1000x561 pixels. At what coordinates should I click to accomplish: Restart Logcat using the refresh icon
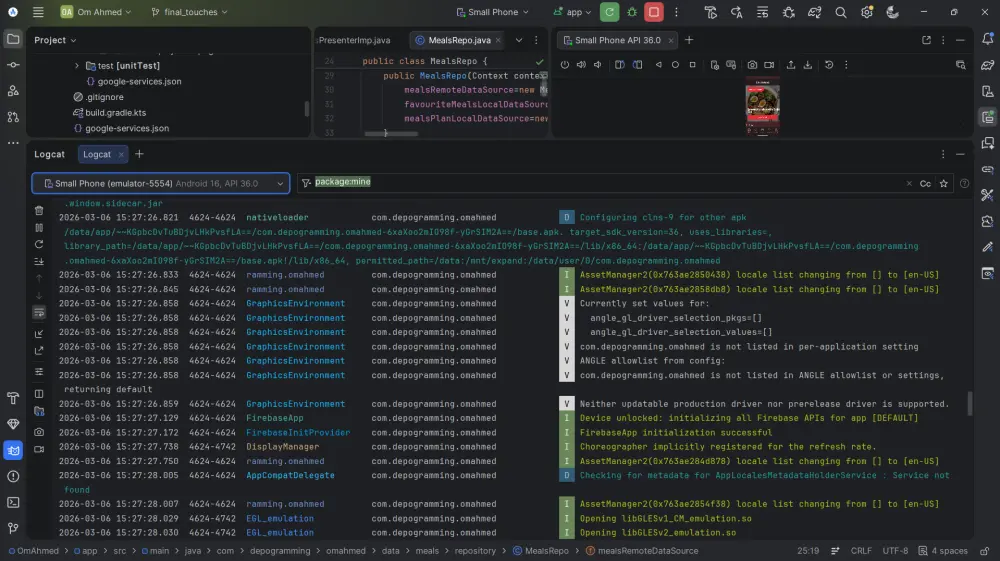point(39,244)
